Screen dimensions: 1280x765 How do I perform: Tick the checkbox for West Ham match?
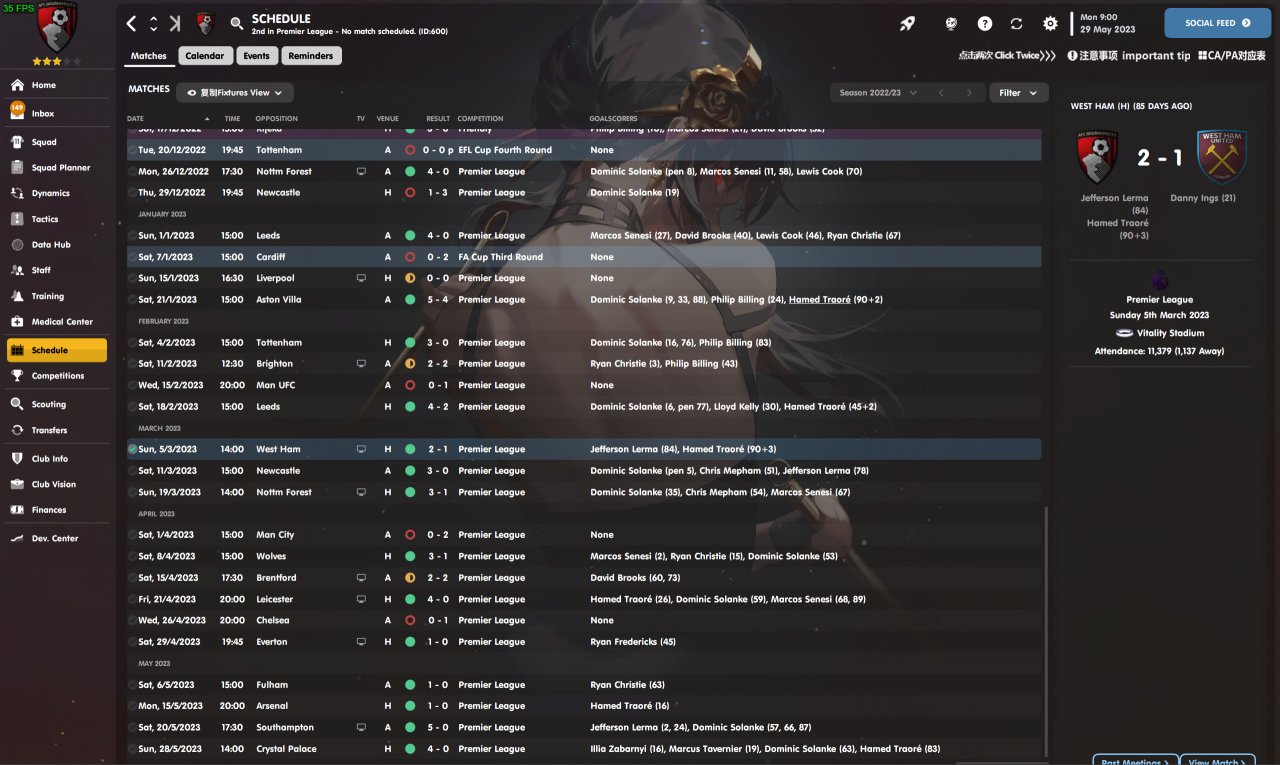[133, 450]
